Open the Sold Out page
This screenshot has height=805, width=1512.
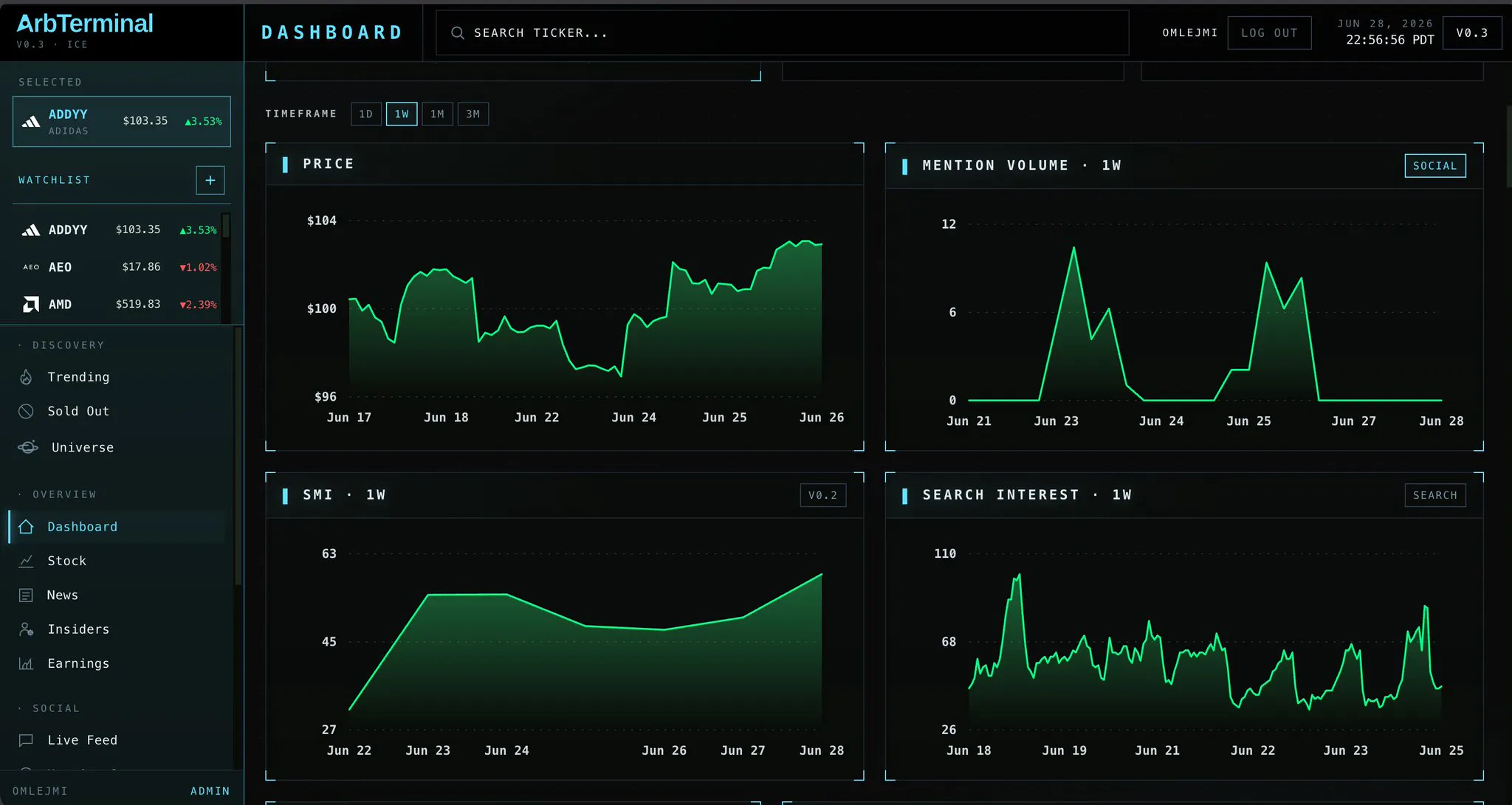pos(78,411)
